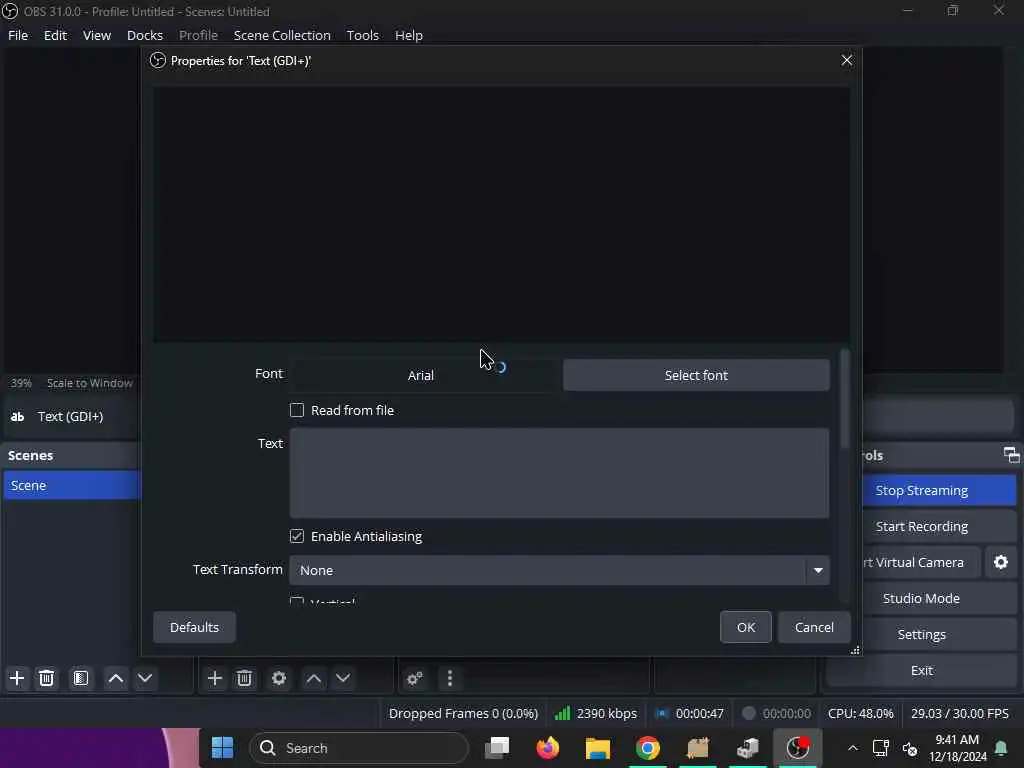Move scene down with arrow icon
The height and width of the screenshot is (768, 1024).
145,678
